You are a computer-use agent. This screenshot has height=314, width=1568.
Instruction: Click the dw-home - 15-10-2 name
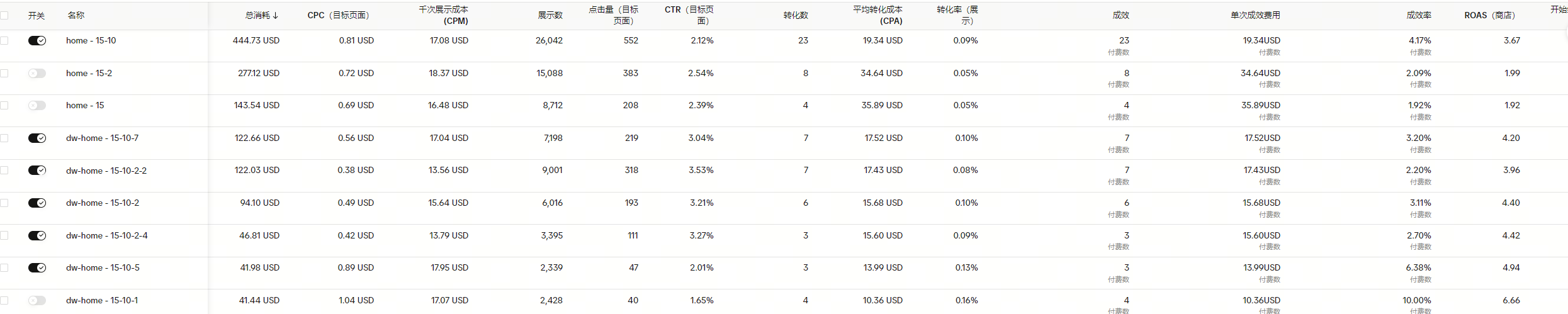(x=103, y=203)
